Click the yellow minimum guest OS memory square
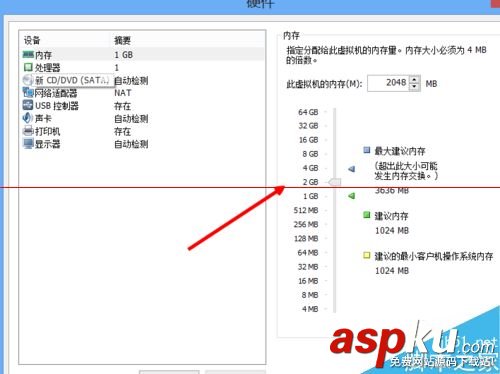The image size is (500, 374). [x=367, y=256]
